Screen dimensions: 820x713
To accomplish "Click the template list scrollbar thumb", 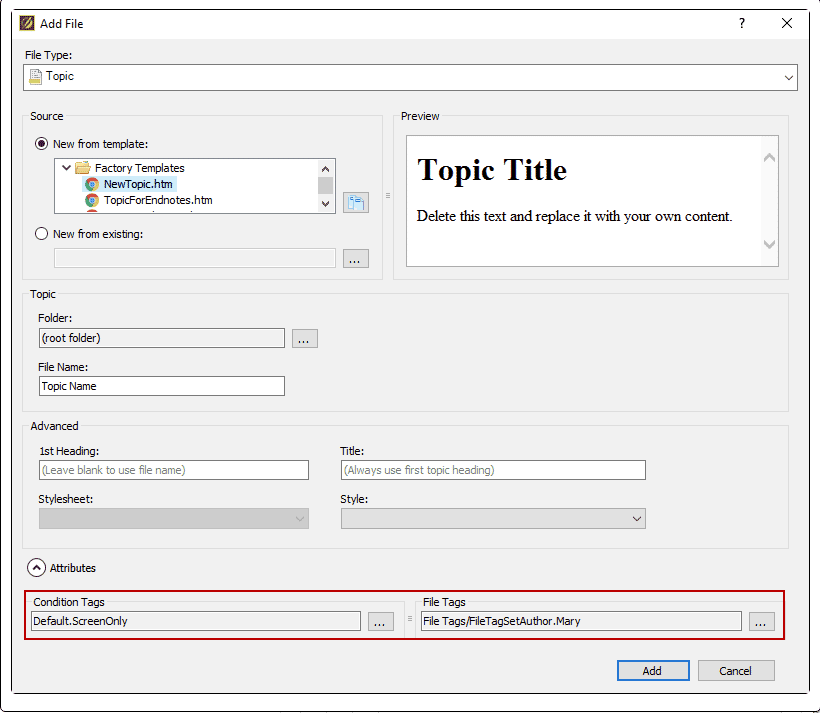I will pyautogui.click(x=325, y=186).
